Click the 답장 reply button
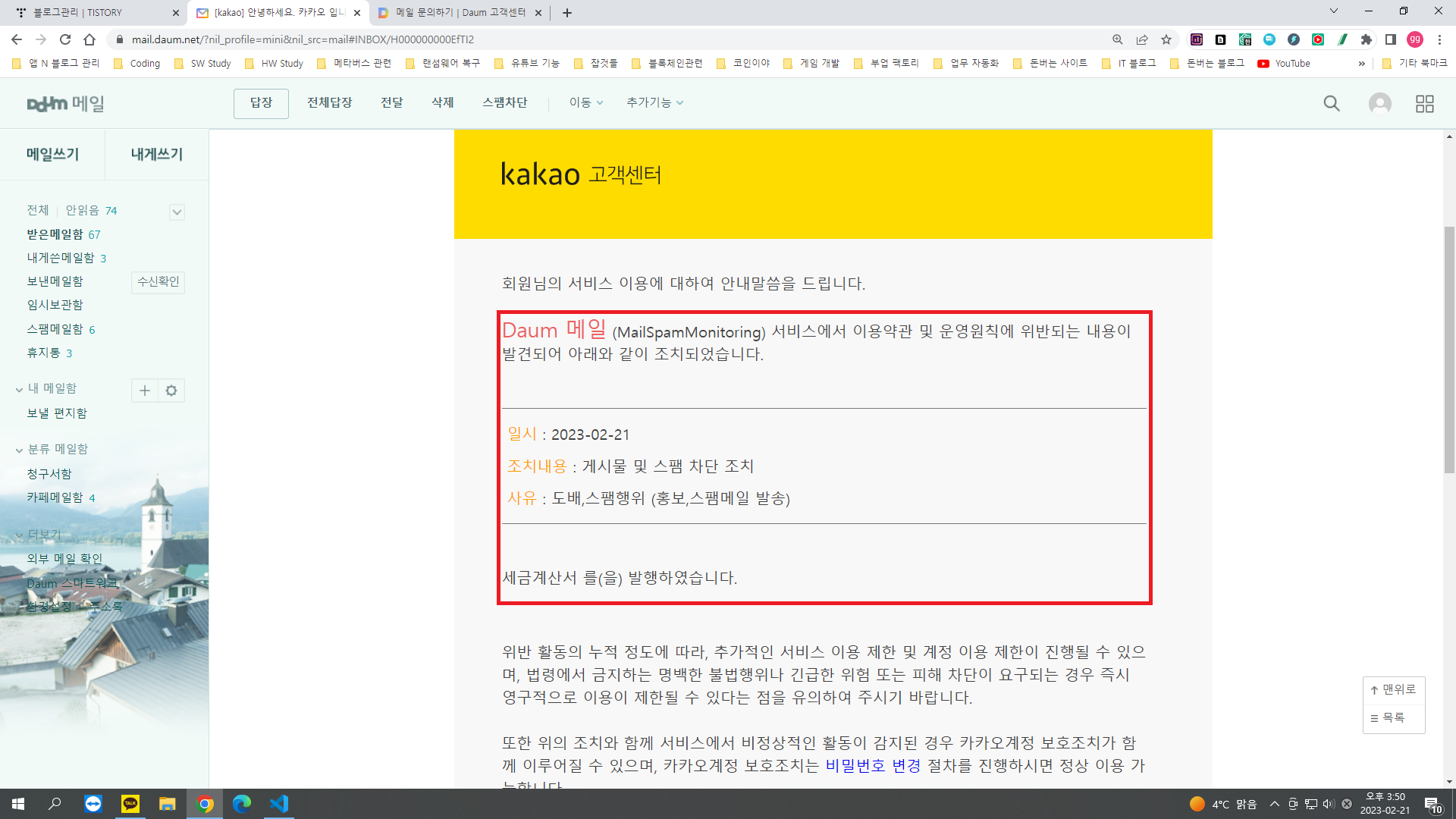The image size is (1456, 819). (261, 103)
